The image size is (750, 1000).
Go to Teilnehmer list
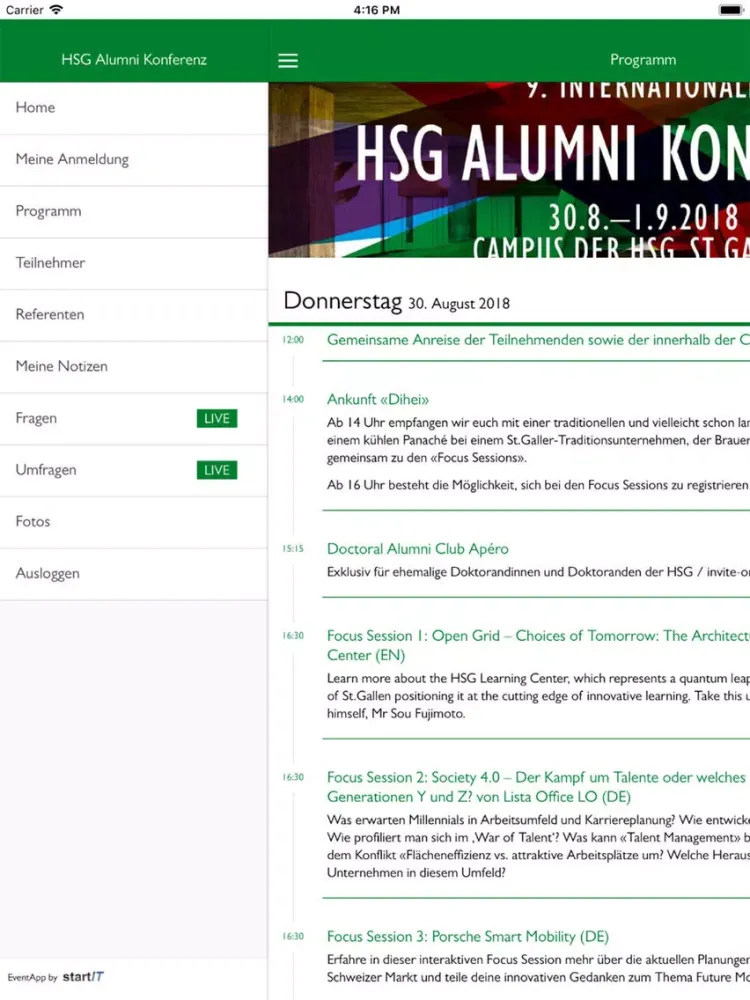point(134,263)
